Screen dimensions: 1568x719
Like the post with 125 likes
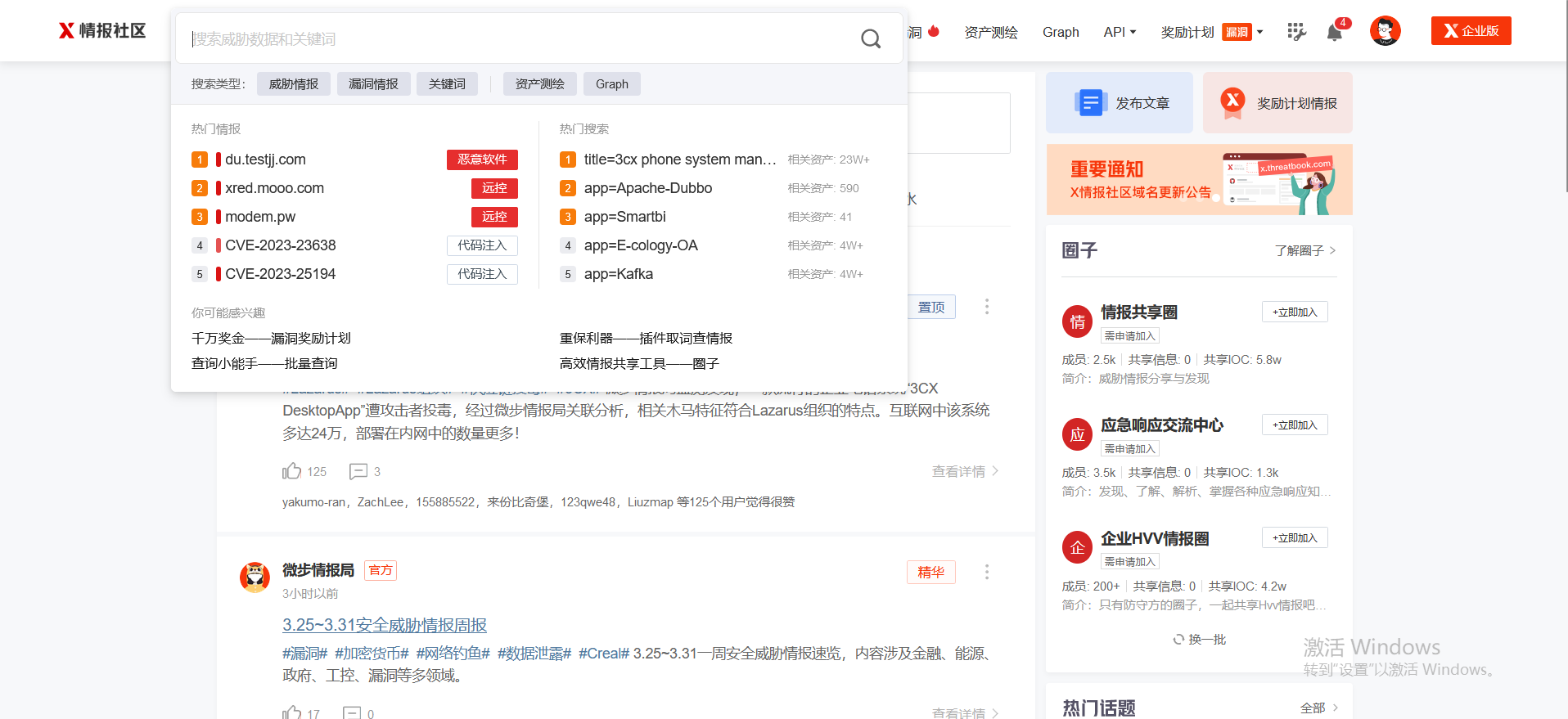point(291,471)
